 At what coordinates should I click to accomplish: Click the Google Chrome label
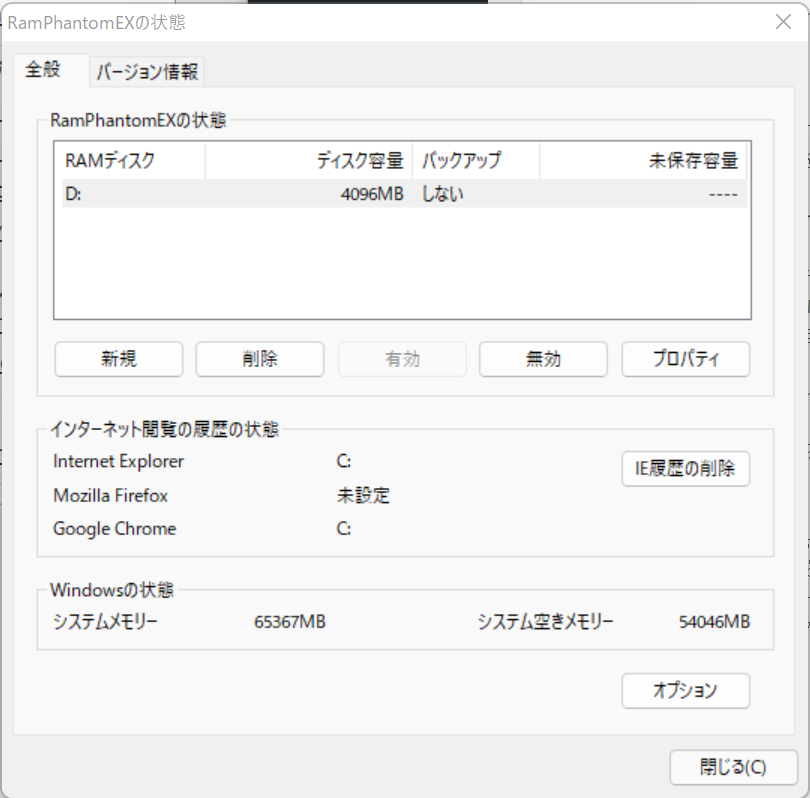click(x=115, y=529)
